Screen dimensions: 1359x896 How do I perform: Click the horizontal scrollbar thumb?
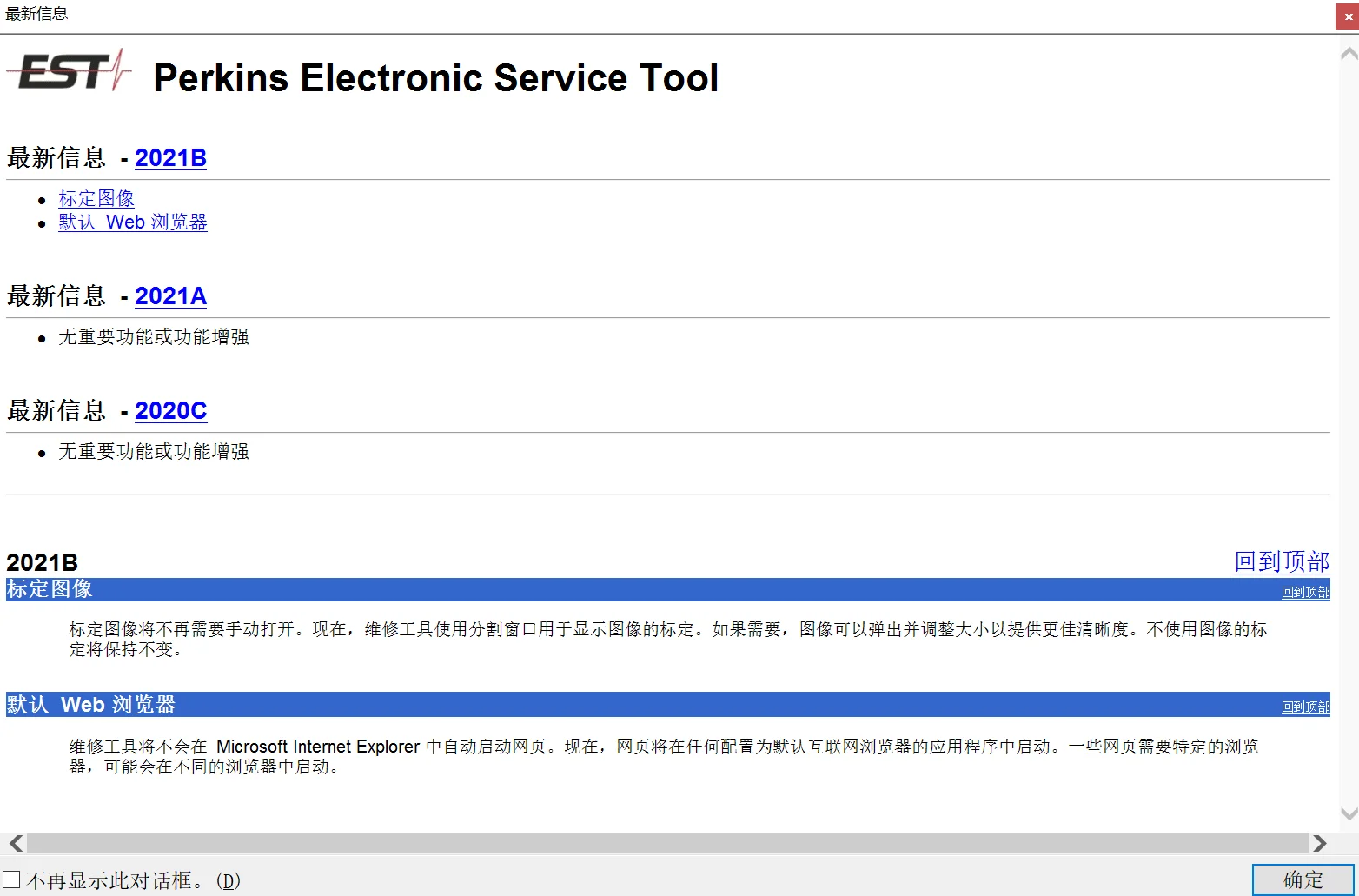point(667,843)
